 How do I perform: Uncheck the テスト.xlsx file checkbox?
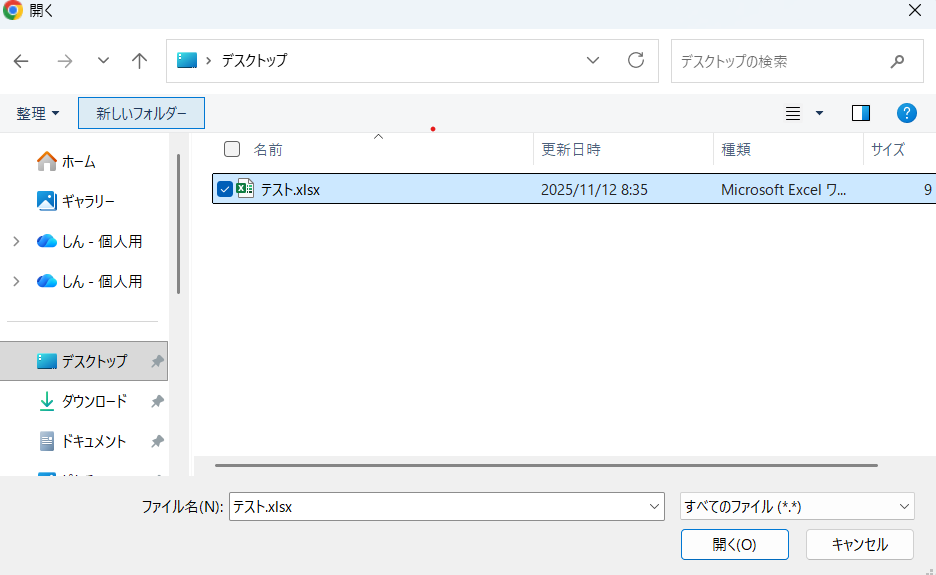pyautogui.click(x=225, y=189)
